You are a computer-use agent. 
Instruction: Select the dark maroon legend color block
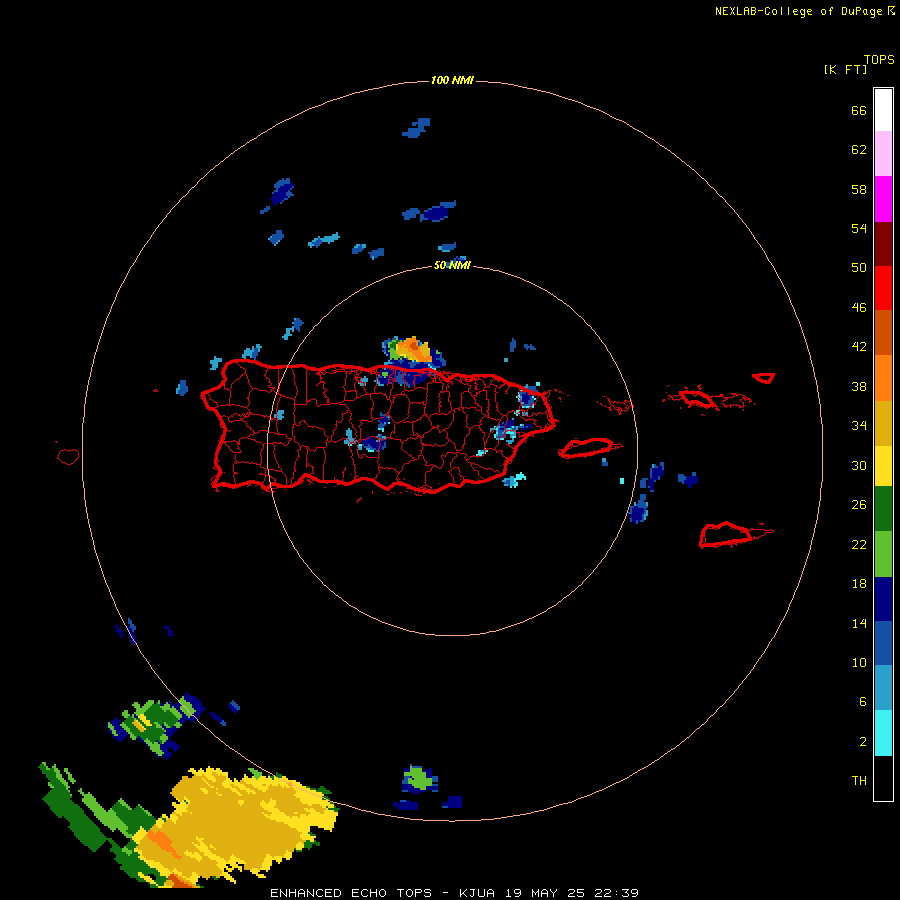coord(883,244)
